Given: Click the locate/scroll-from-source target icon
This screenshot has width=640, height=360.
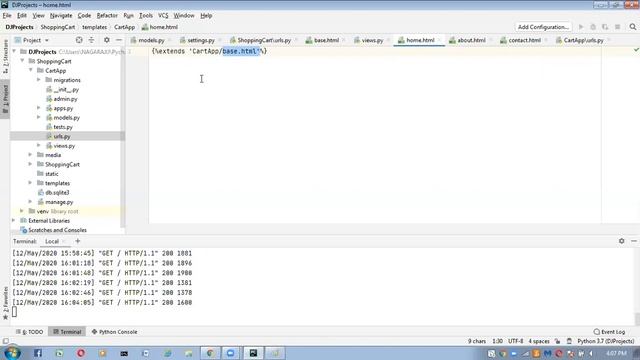Looking at the screenshot, I should 79,40.
